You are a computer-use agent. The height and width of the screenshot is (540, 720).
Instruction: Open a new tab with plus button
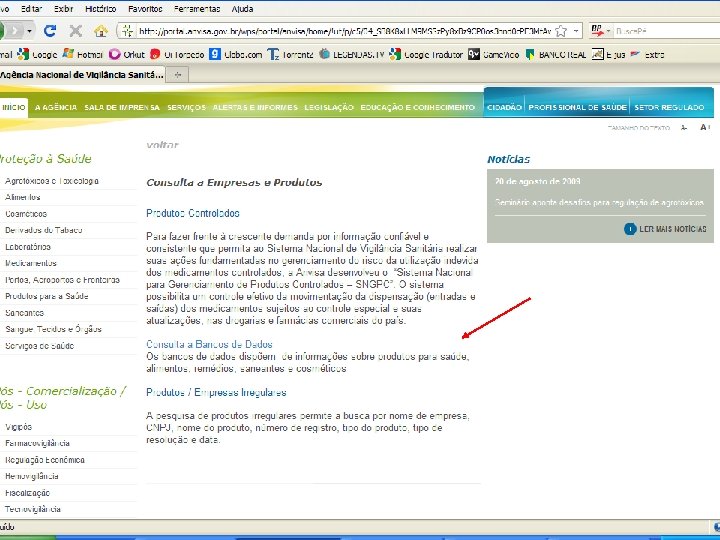178,74
